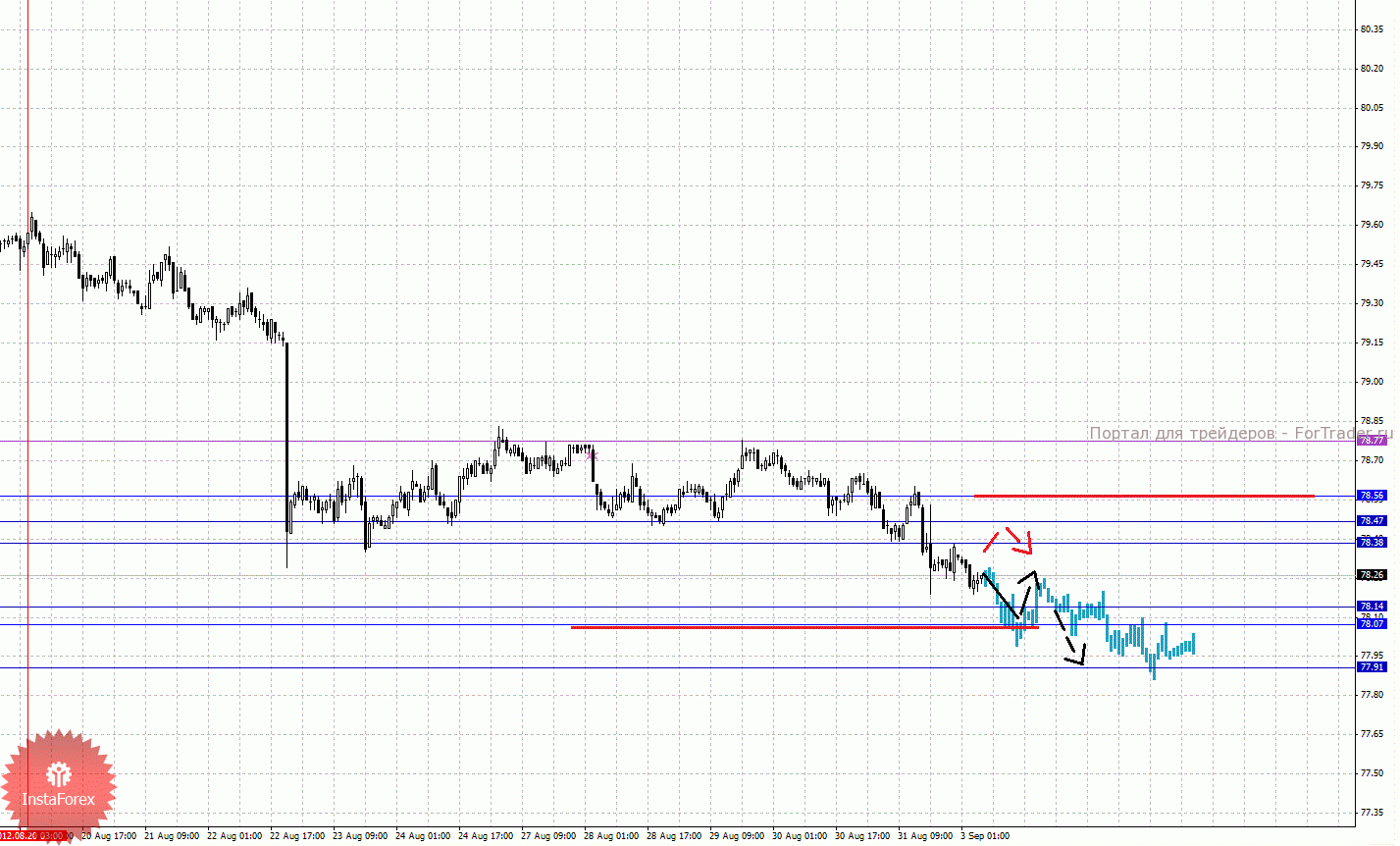Click the 28 Aug 01:00 time label

(611, 836)
